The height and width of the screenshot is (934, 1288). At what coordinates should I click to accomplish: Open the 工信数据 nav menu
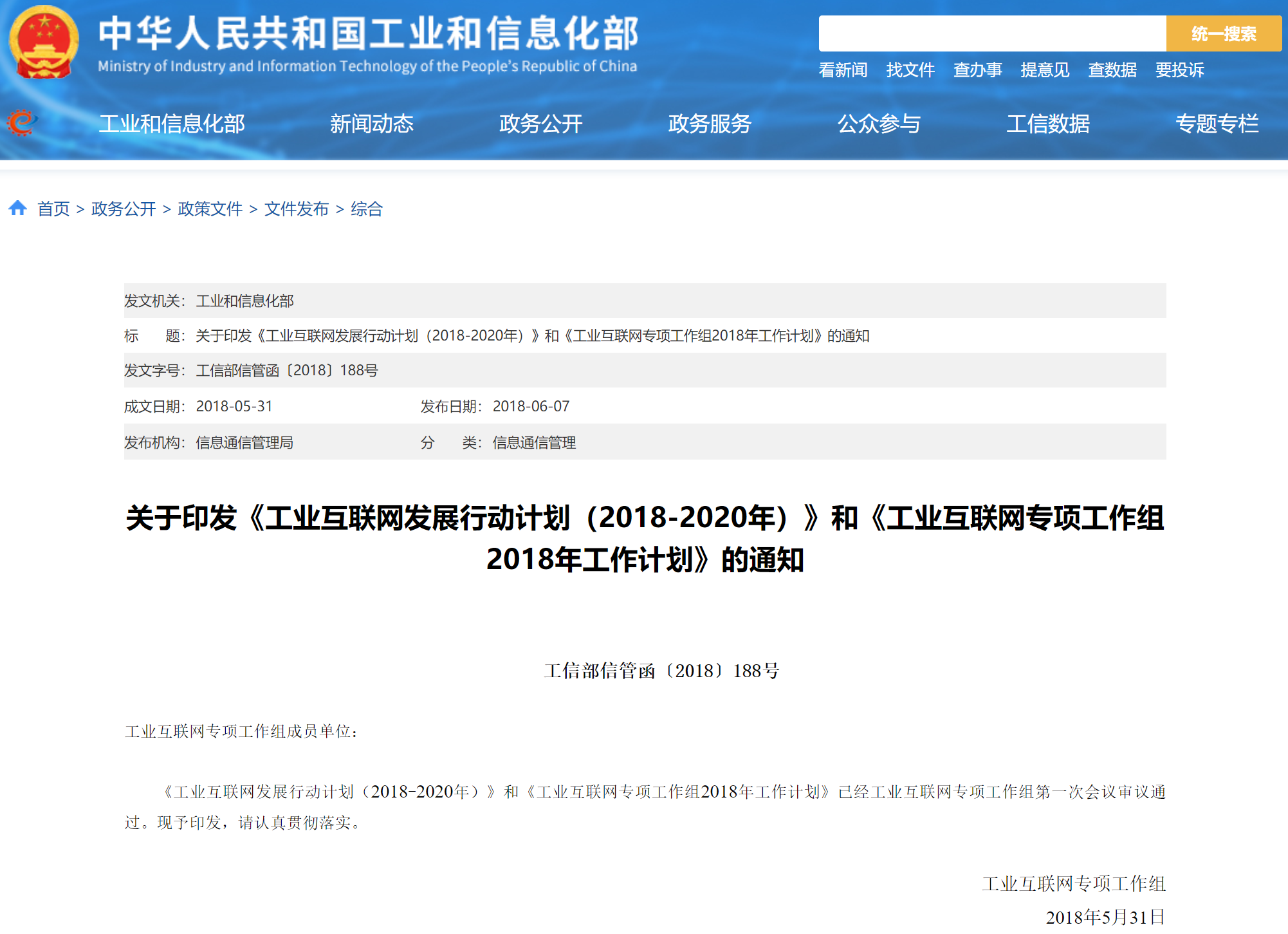(x=1048, y=124)
